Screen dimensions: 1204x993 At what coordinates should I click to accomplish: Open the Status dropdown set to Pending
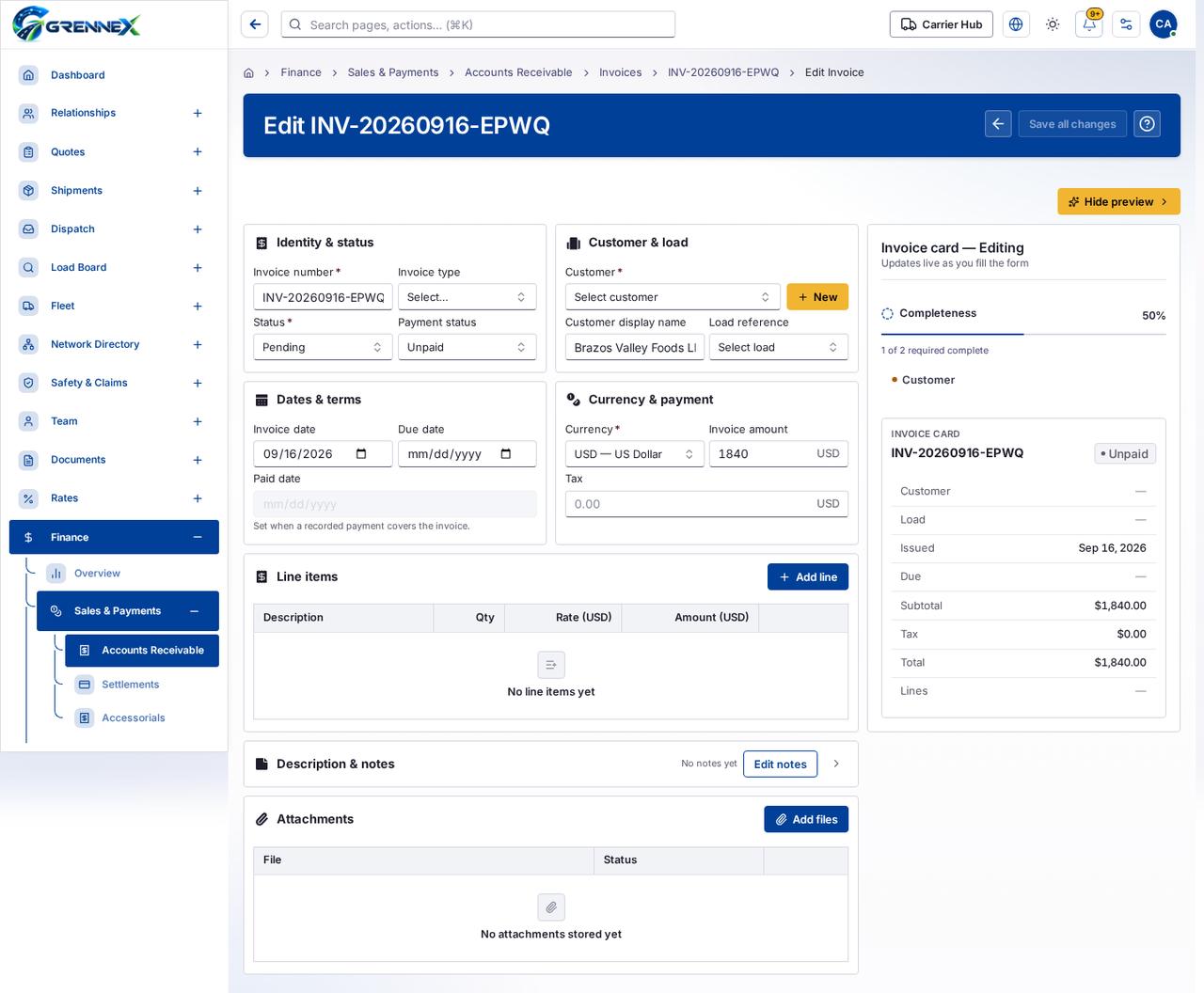pos(323,347)
